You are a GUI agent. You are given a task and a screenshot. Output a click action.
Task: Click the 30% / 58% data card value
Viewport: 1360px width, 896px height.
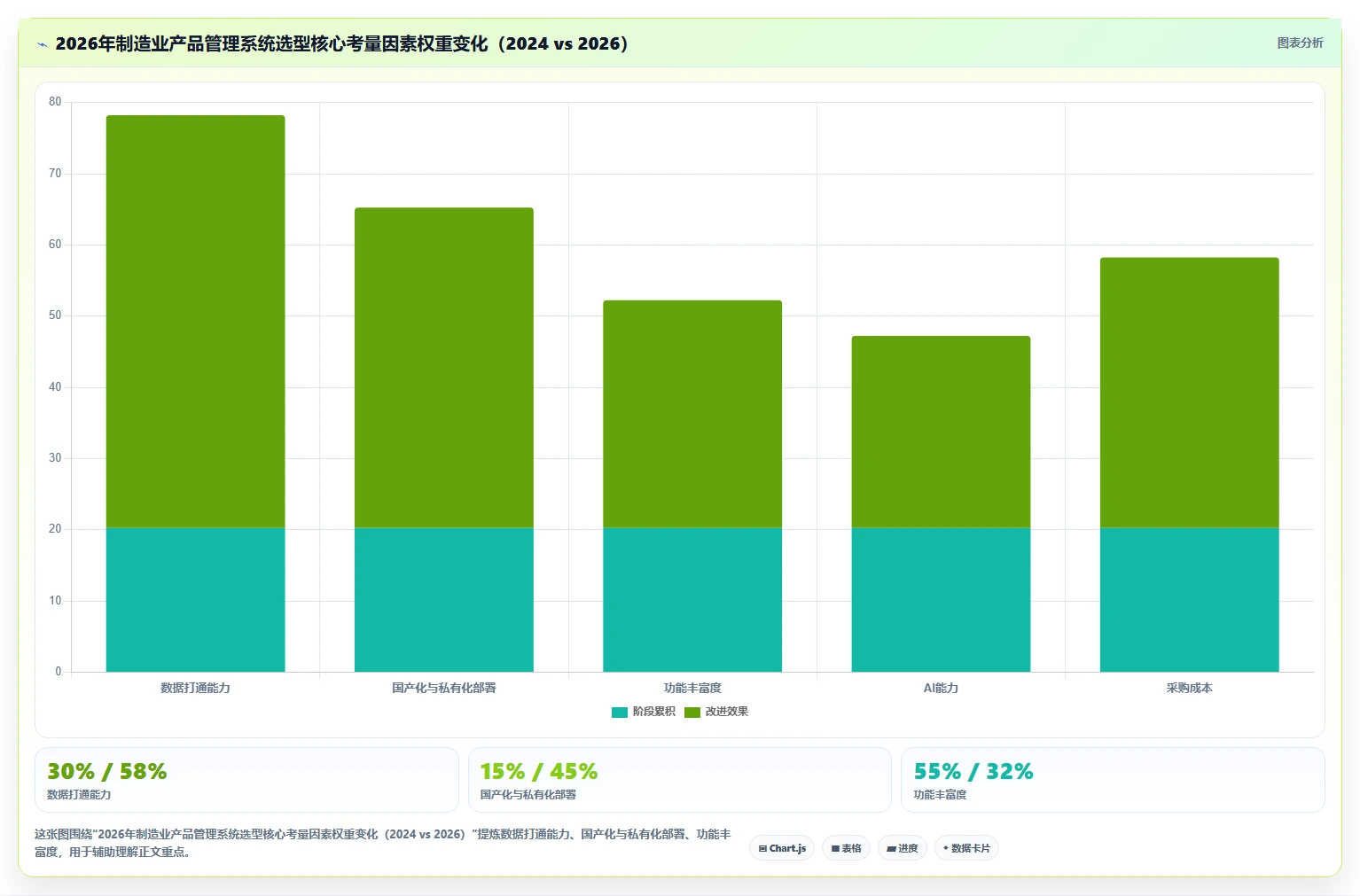coord(107,771)
